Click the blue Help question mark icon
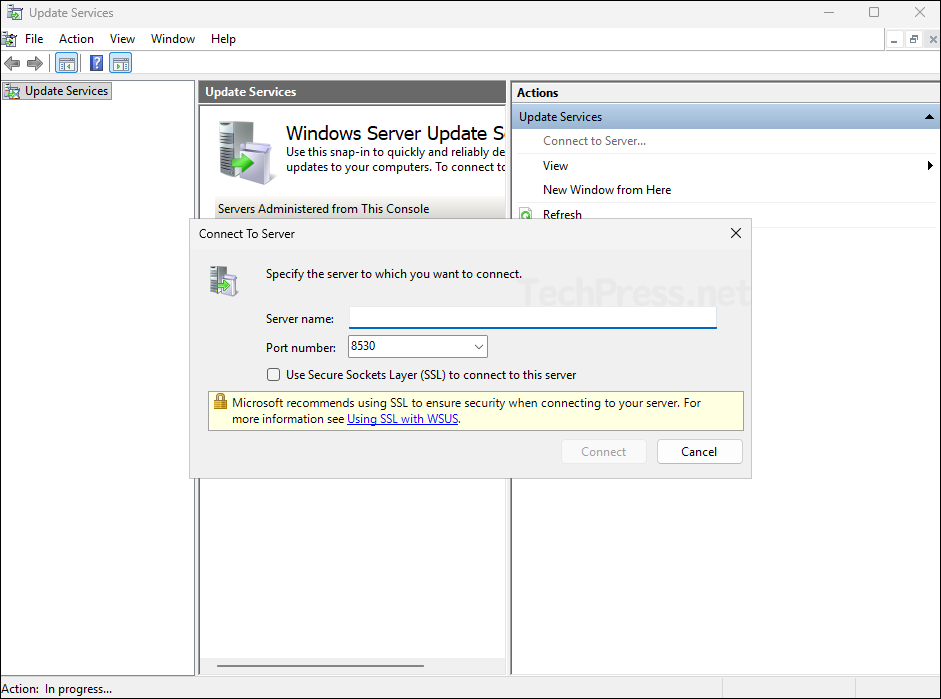This screenshot has height=699, width=941. click(x=97, y=64)
